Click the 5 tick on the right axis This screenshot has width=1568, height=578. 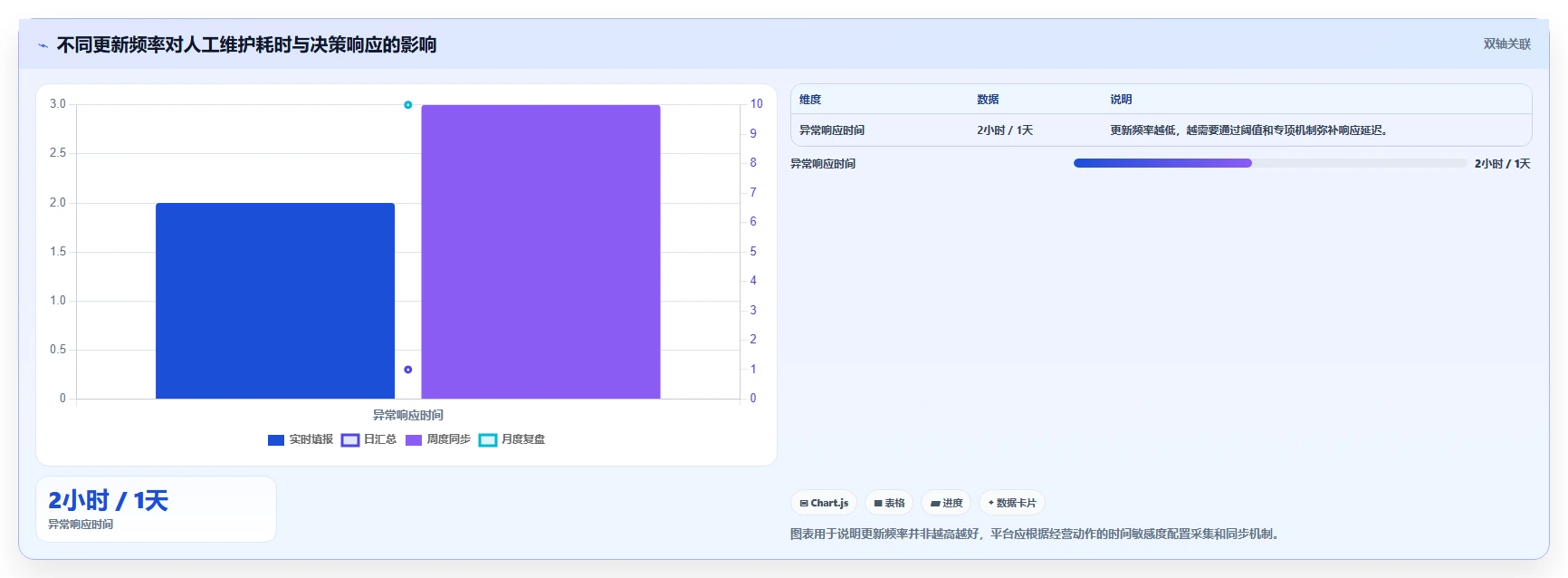pos(753,252)
